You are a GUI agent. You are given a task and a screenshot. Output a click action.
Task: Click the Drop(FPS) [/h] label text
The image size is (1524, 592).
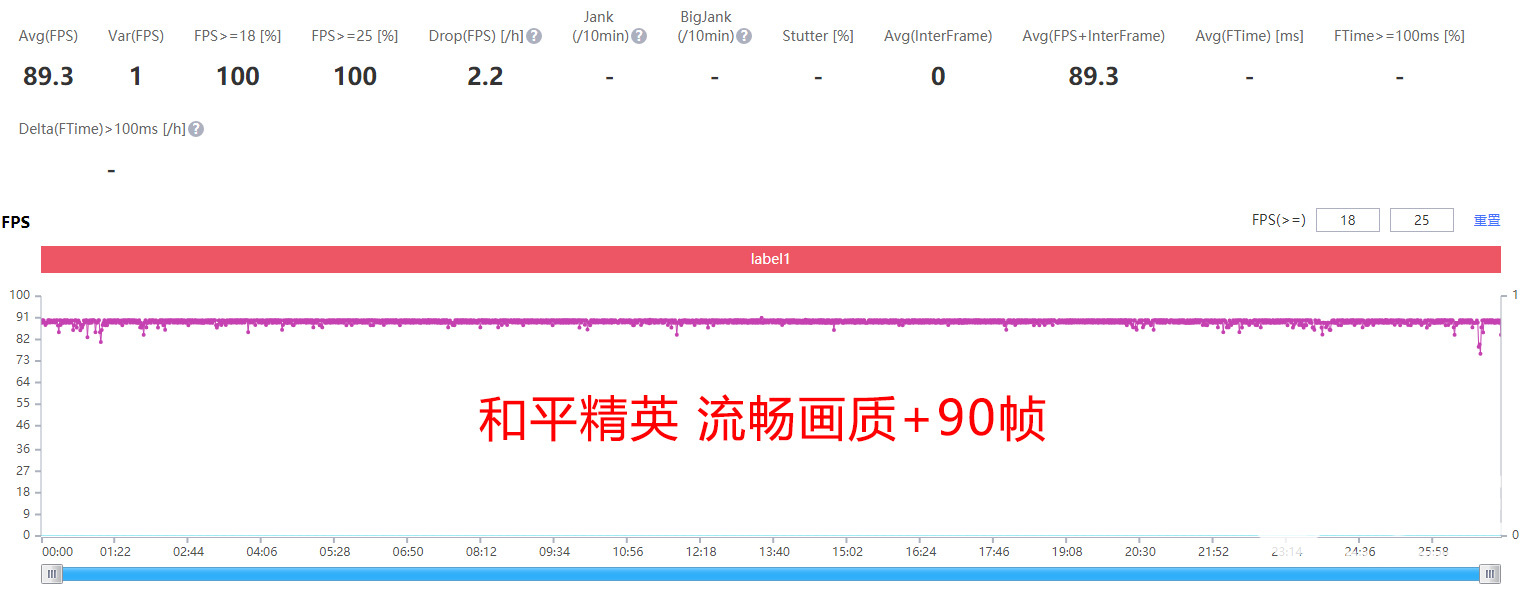[475, 36]
